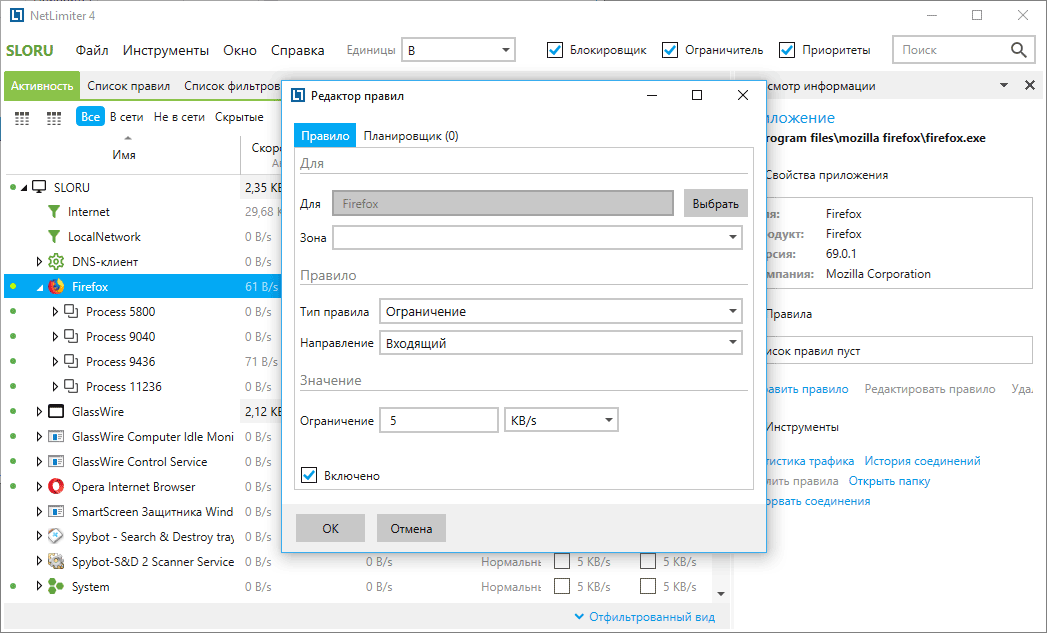Open the Файл menu
1047x633 pixels.
click(x=92, y=50)
